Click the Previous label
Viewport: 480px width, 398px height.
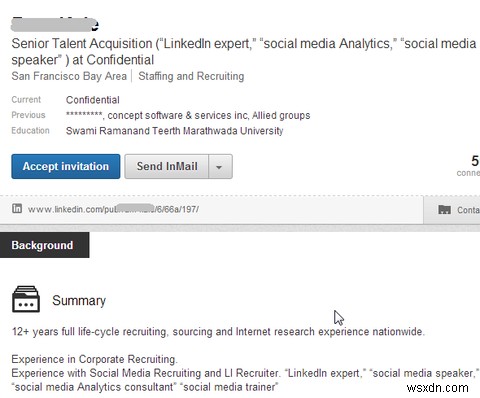tap(28, 115)
